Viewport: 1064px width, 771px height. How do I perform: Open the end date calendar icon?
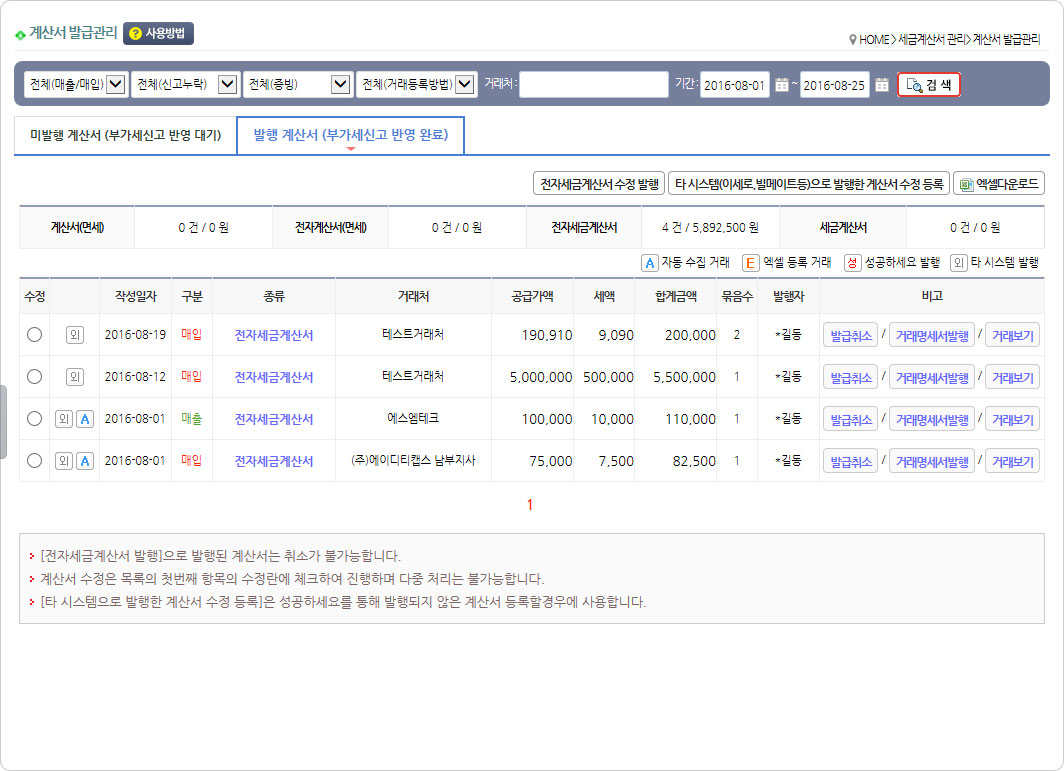pyautogui.click(x=881, y=85)
